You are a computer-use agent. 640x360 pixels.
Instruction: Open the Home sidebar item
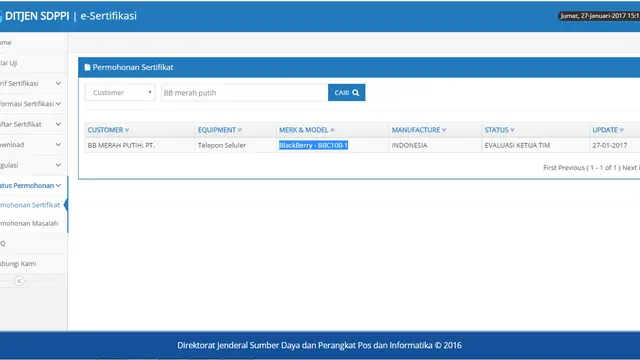coord(33,42)
